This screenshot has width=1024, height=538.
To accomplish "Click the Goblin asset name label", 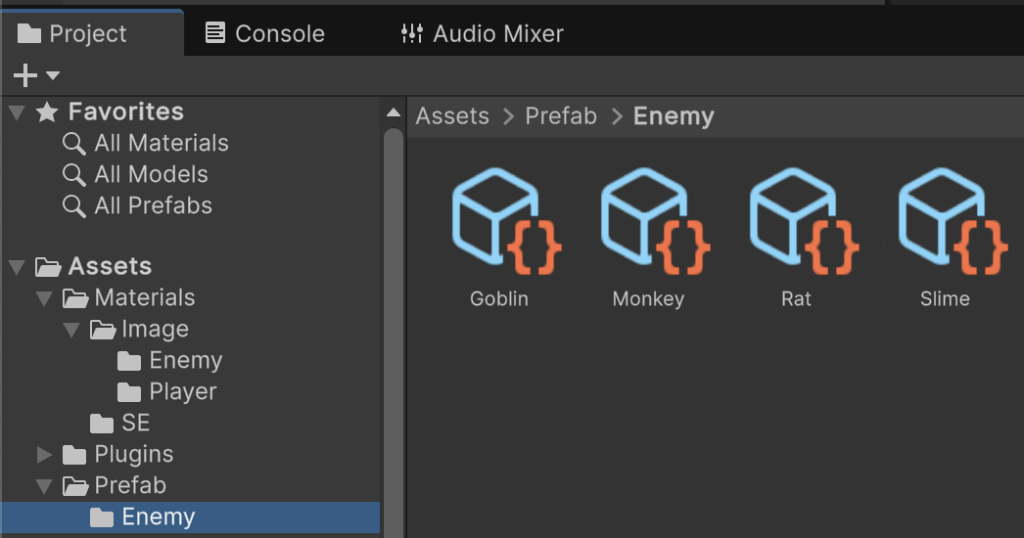I will pos(499,299).
